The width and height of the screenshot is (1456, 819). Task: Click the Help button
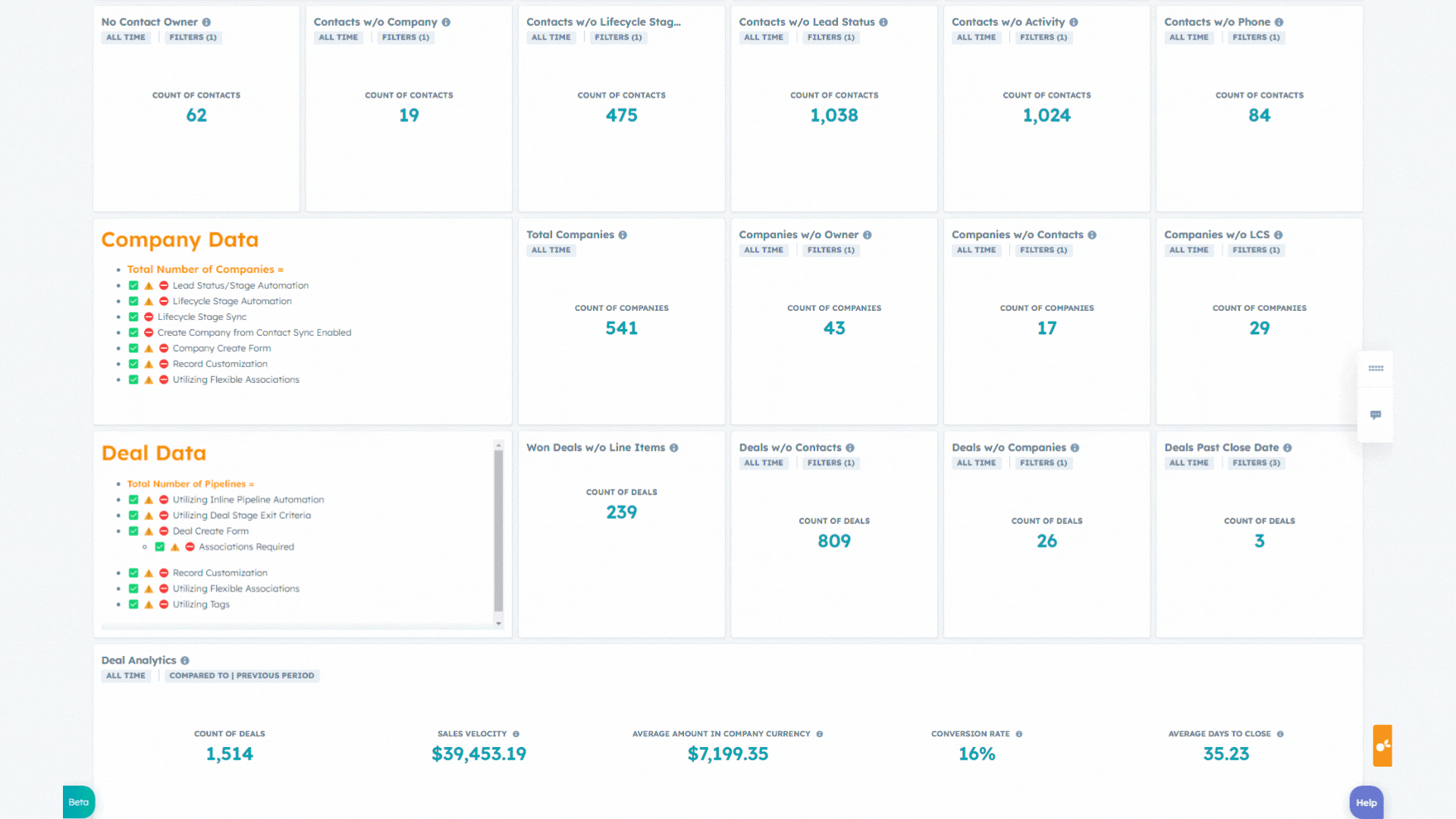tap(1366, 802)
